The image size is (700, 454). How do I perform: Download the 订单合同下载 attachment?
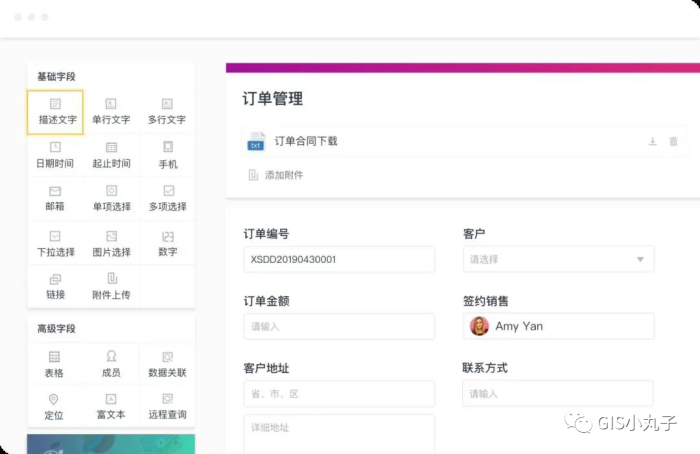tap(653, 142)
